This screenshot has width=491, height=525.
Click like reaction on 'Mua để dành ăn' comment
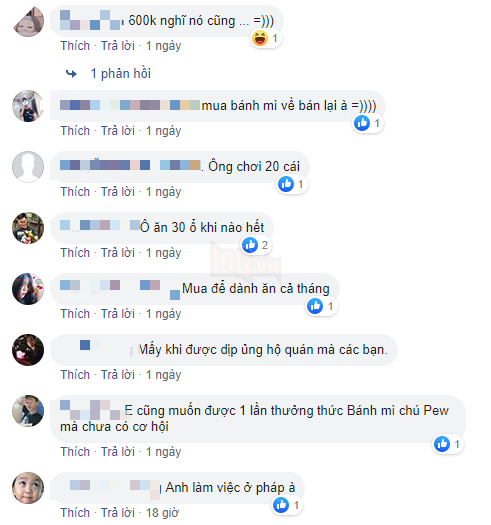(315, 306)
